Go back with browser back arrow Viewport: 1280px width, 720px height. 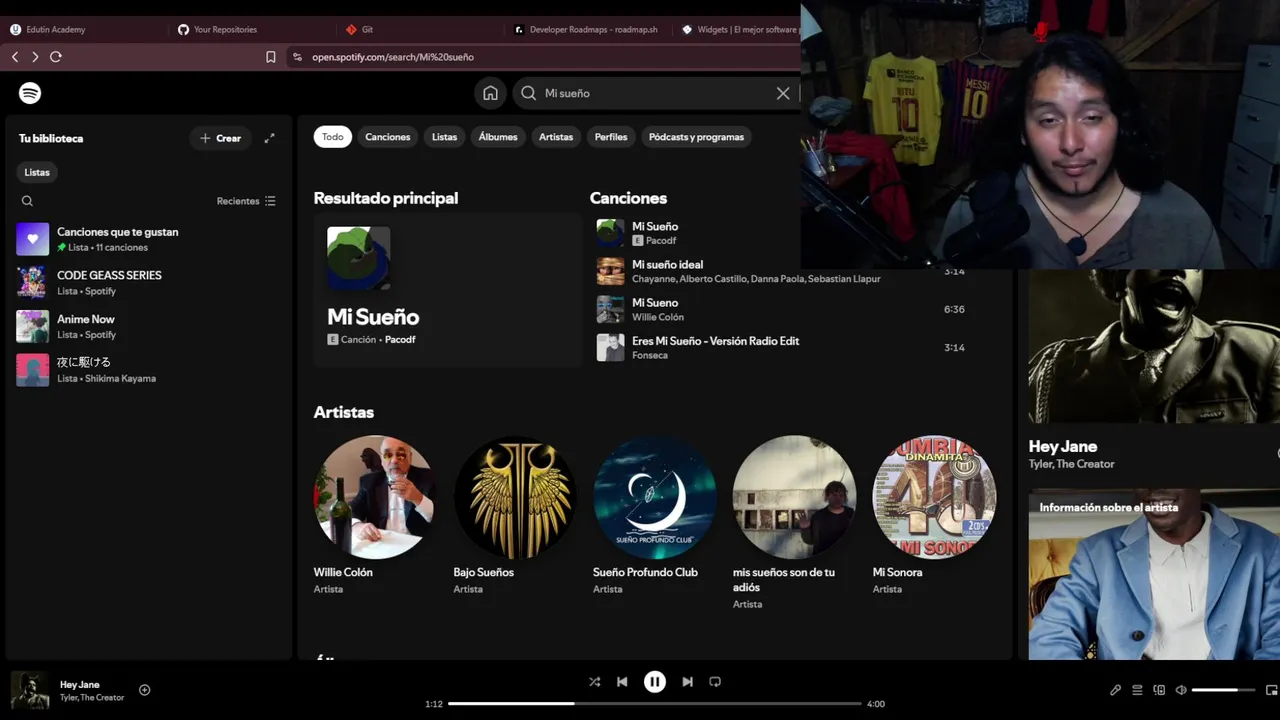tap(15, 57)
